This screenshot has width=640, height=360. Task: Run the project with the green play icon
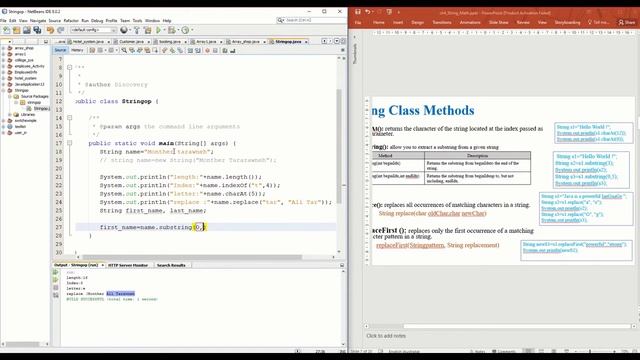158,30
